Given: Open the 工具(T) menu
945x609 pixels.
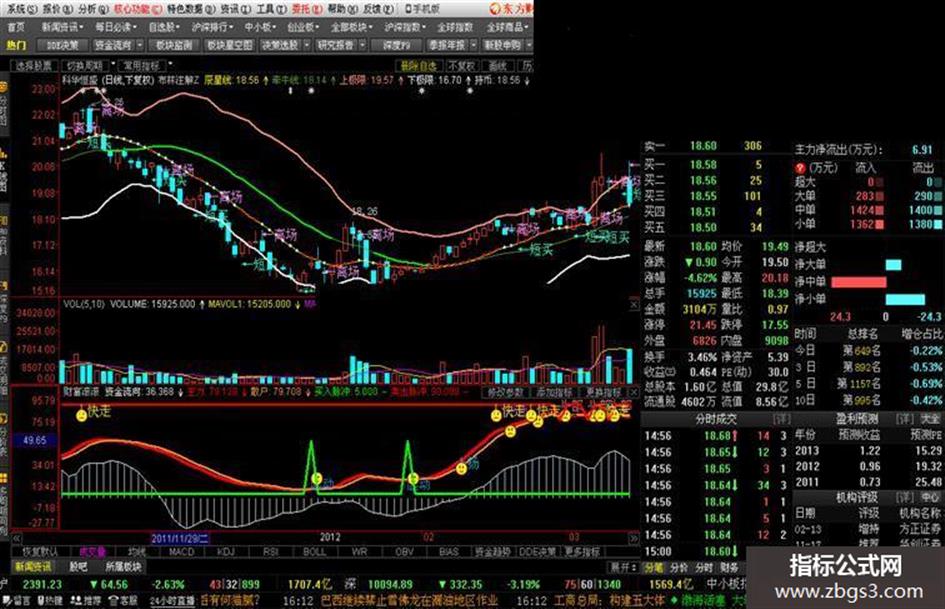Looking at the screenshot, I should point(272,9).
